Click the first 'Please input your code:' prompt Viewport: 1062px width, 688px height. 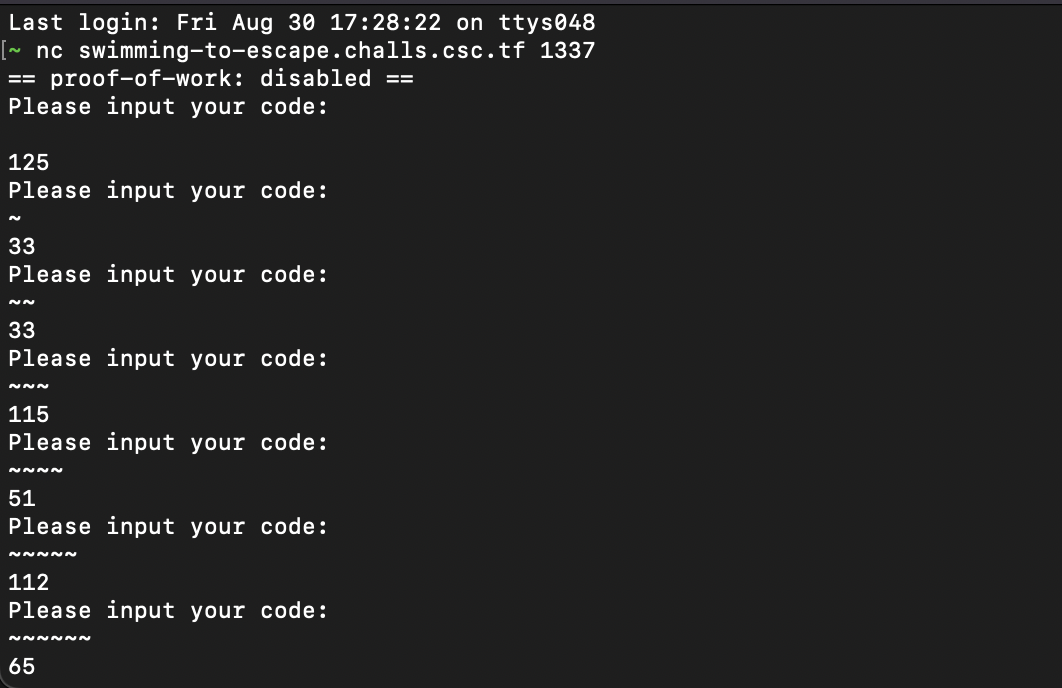168,107
